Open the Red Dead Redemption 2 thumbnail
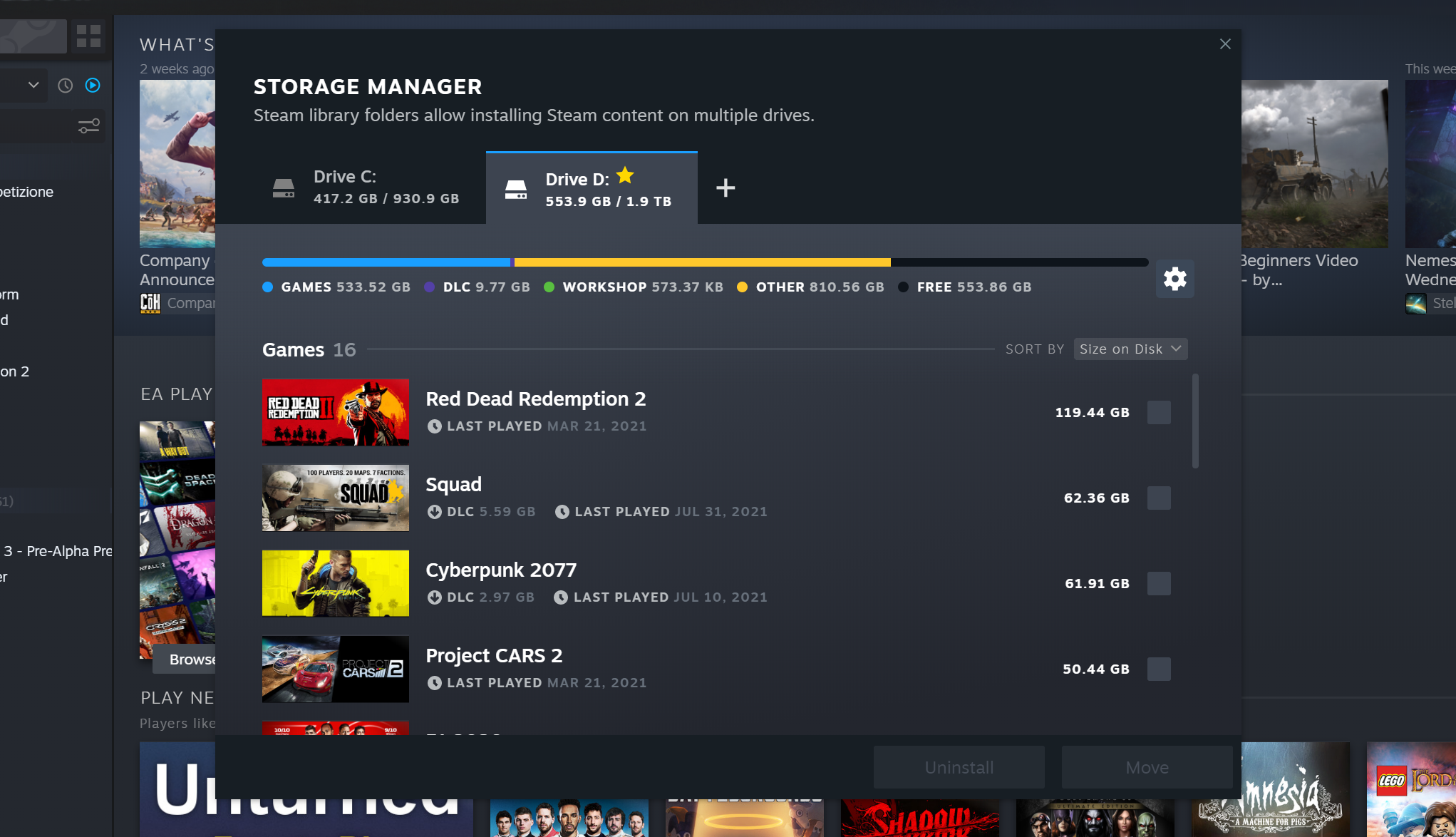Image resolution: width=1456 pixels, height=837 pixels. [x=336, y=412]
